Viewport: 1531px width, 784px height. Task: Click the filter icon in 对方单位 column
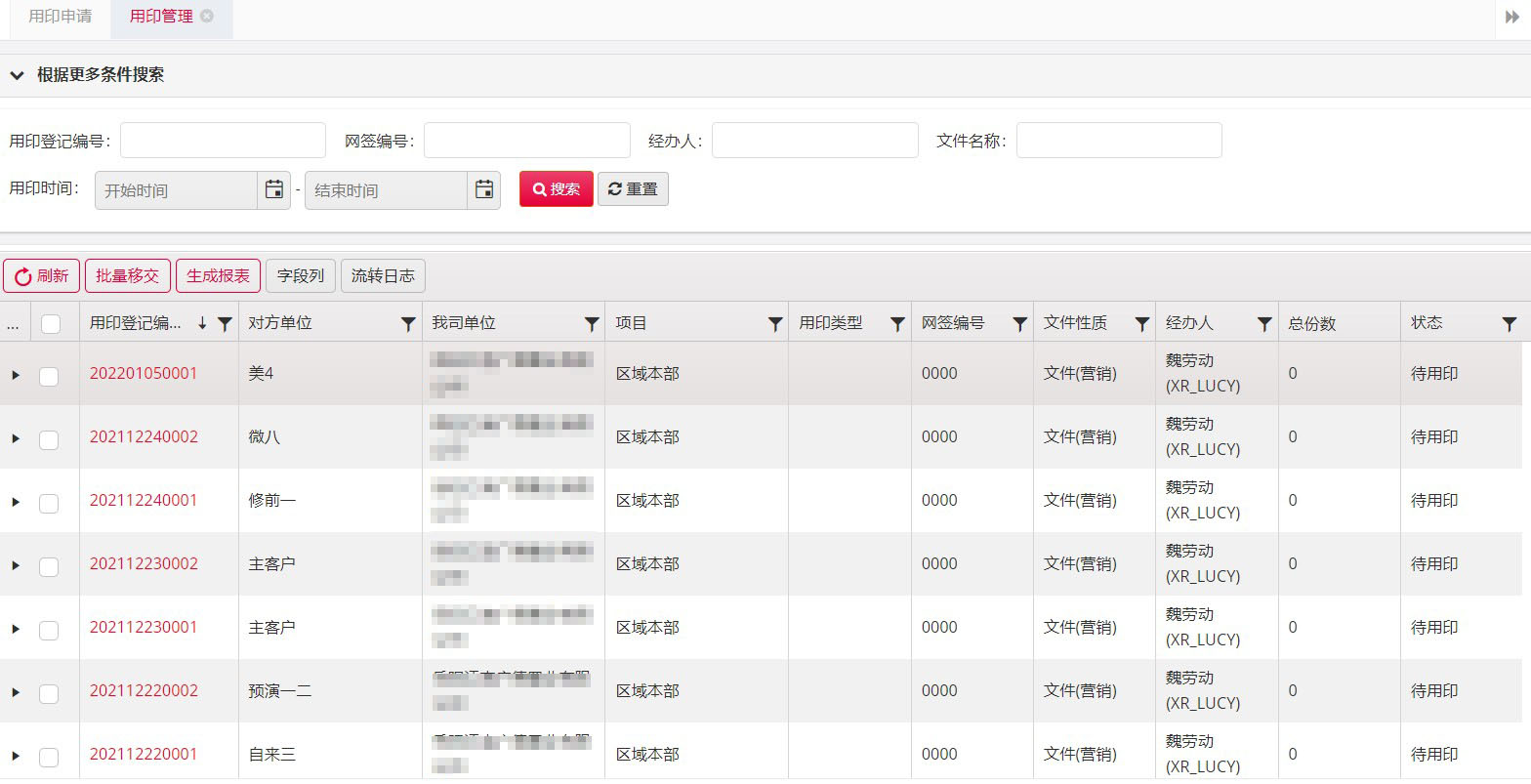click(408, 324)
